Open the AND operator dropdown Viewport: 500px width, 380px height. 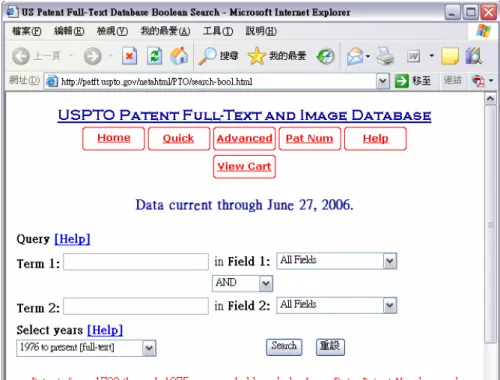(x=243, y=283)
